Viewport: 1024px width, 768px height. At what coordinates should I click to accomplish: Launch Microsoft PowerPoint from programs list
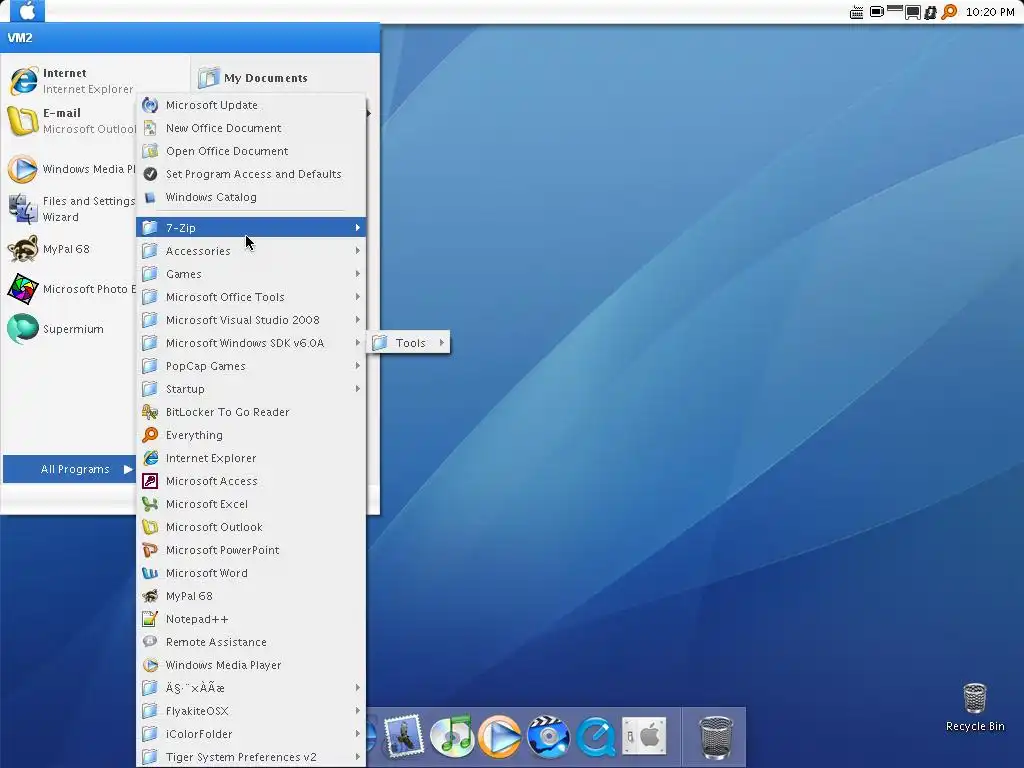[251, 550]
